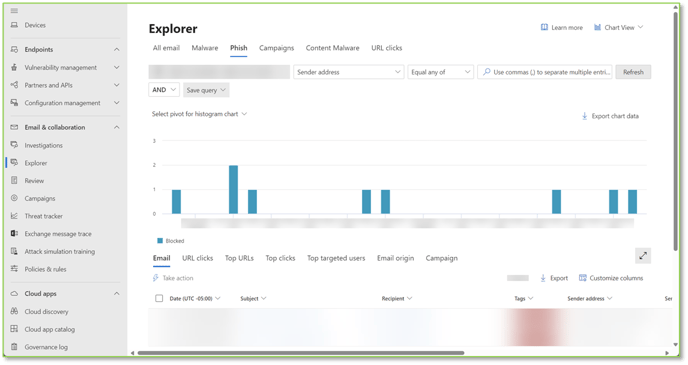Click the tallest blocked histogram bar

233,190
